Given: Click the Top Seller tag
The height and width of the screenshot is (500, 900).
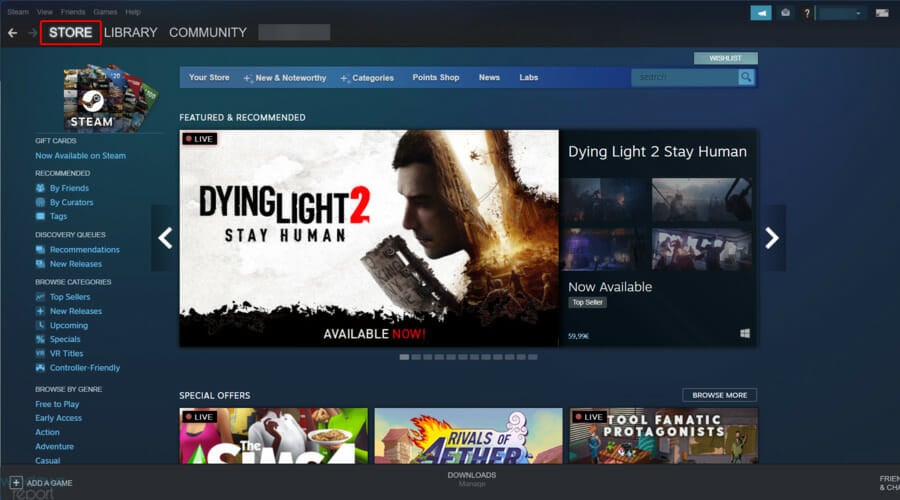Looking at the screenshot, I should 587,303.
